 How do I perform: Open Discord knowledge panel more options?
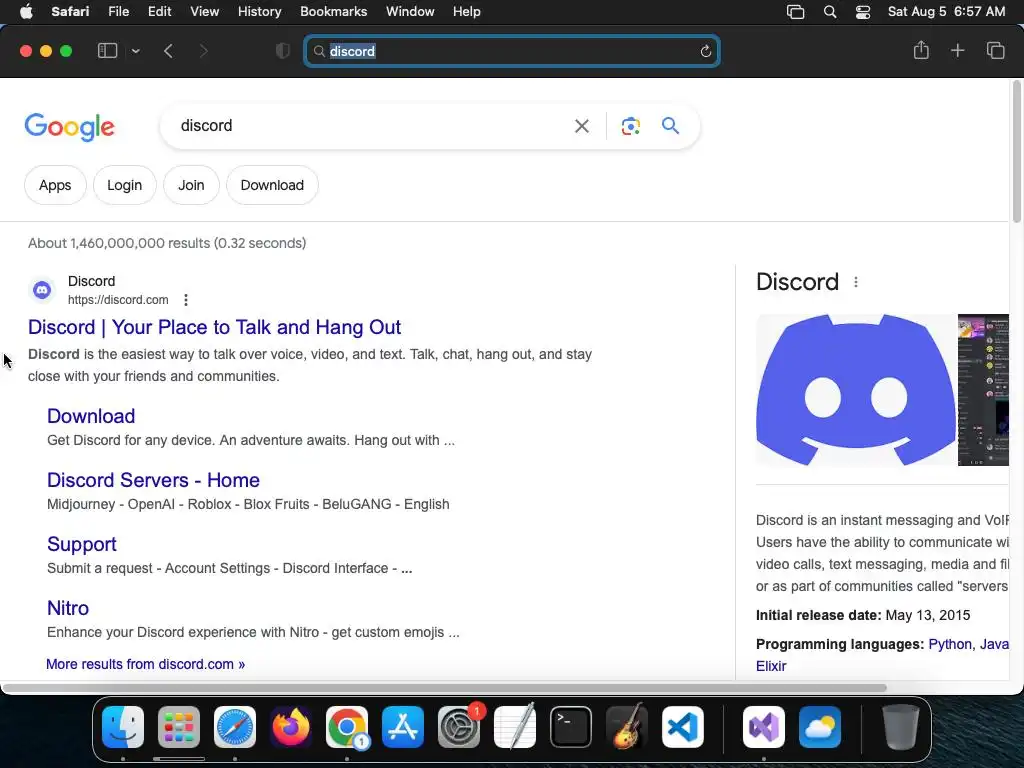856,282
